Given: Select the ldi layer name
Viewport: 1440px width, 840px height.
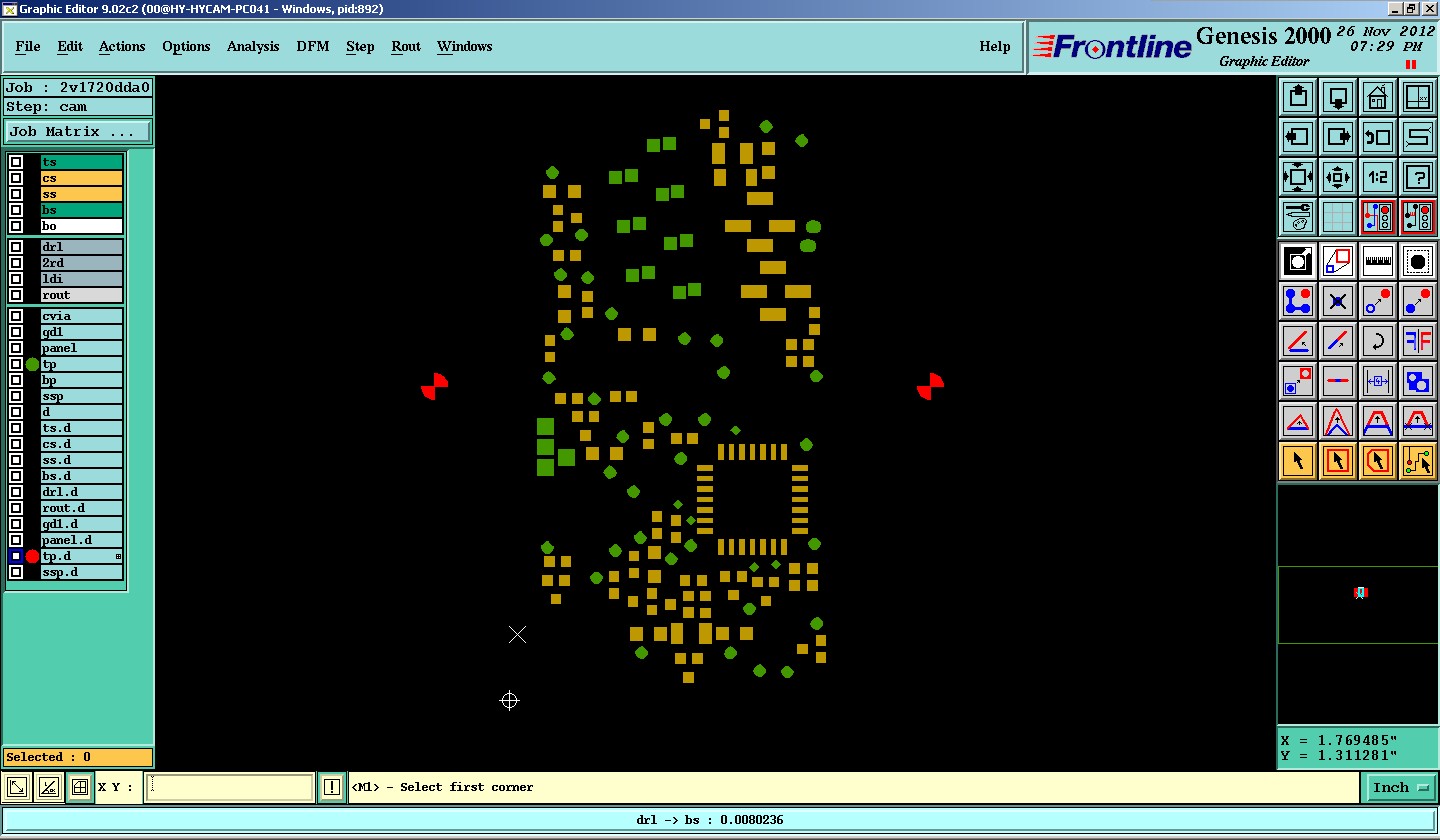Looking at the screenshot, I should tap(81, 279).
